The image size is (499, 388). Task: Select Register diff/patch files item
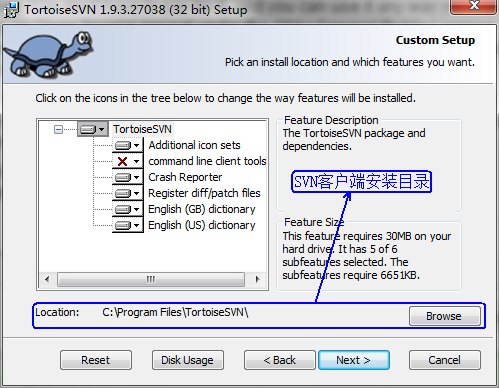pos(204,193)
